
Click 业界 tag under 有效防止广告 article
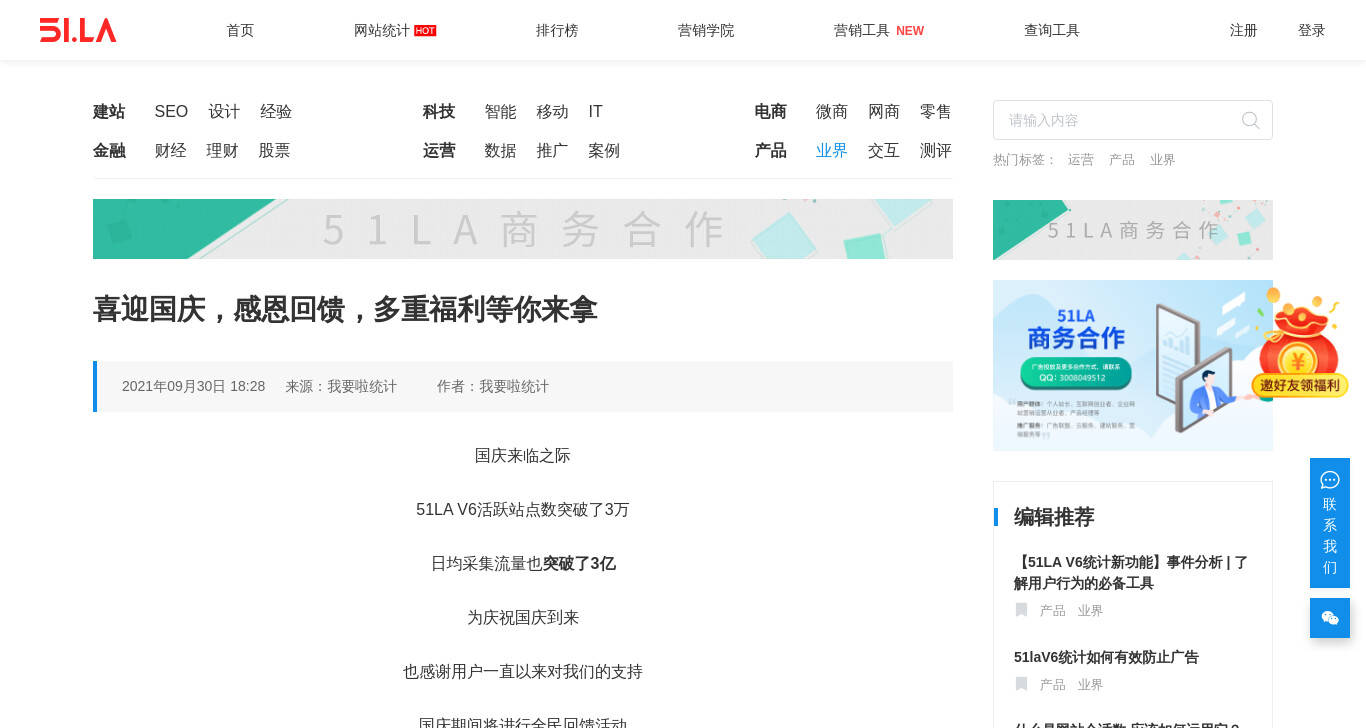click(x=1091, y=685)
